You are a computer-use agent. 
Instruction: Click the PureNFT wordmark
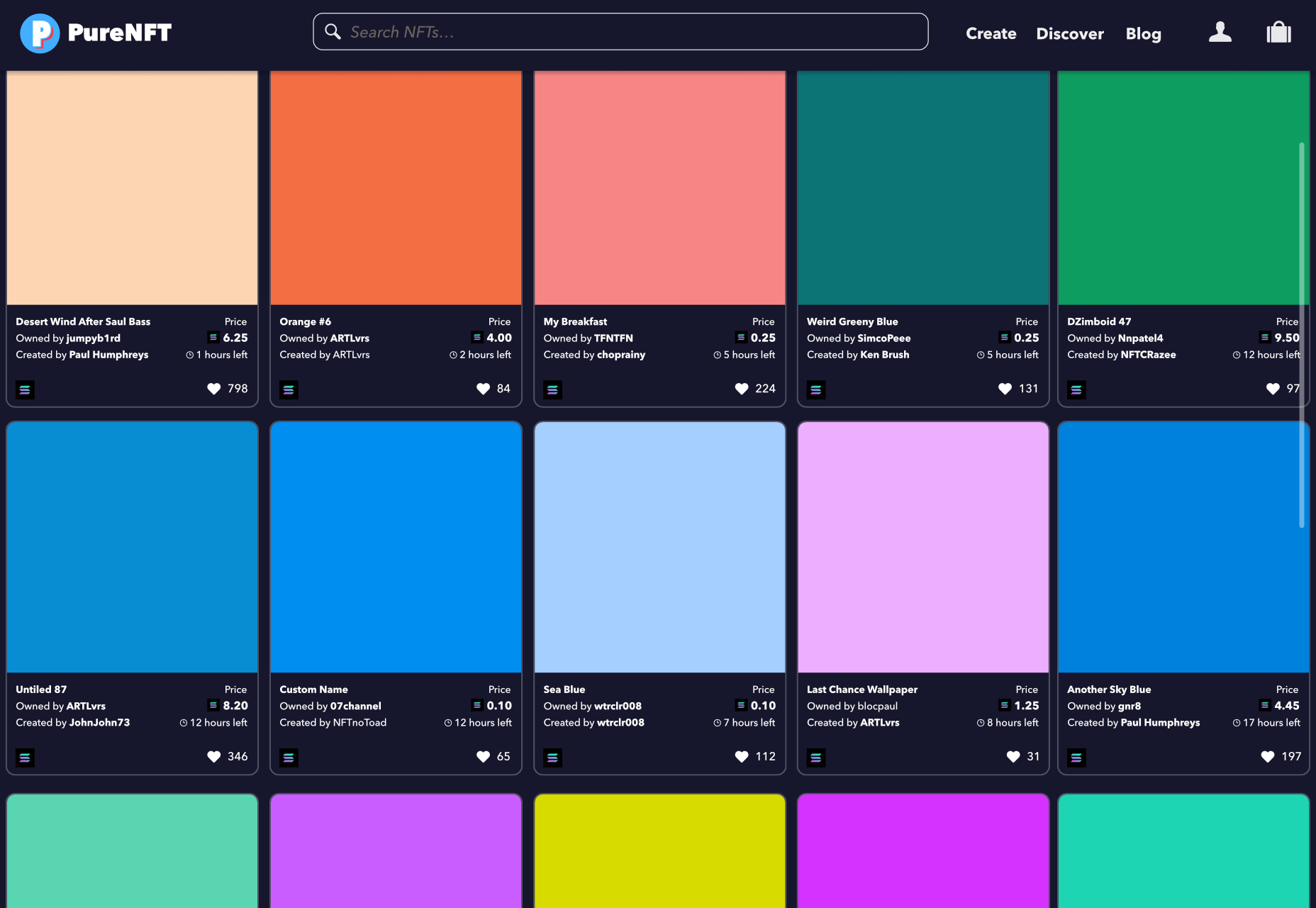(119, 33)
